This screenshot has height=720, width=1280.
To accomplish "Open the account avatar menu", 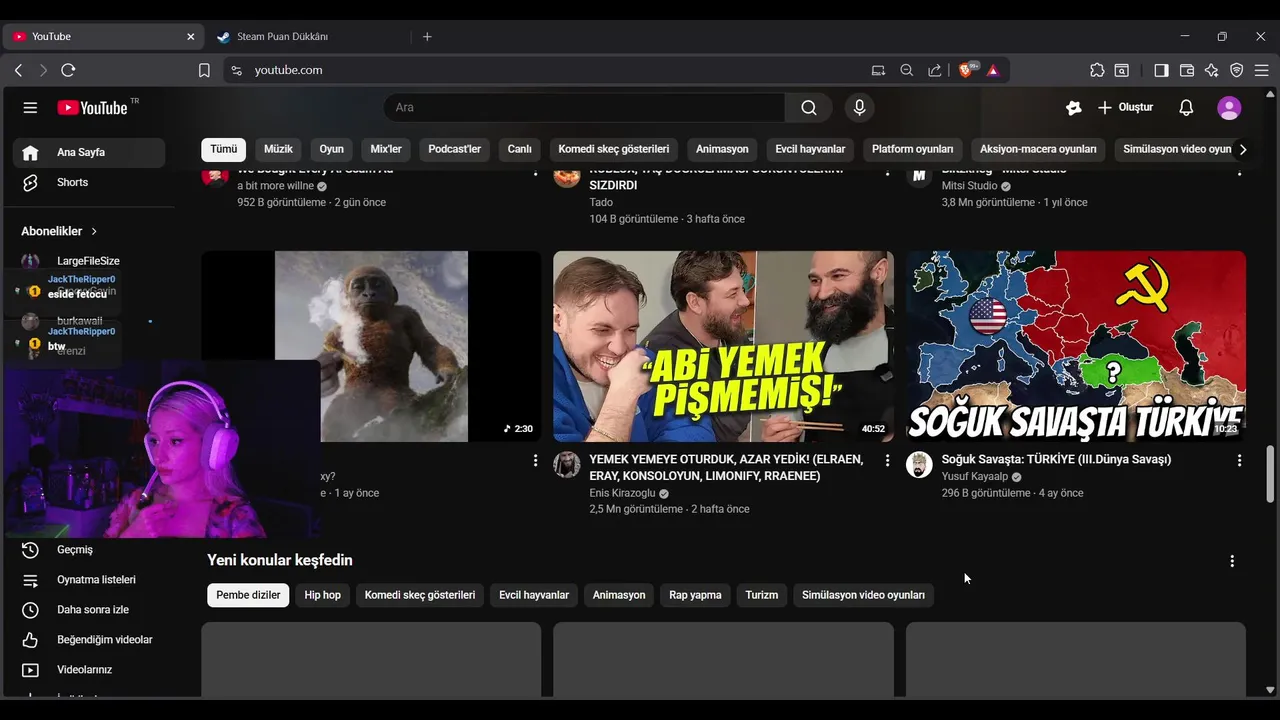I will pyautogui.click(x=1229, y=108).
